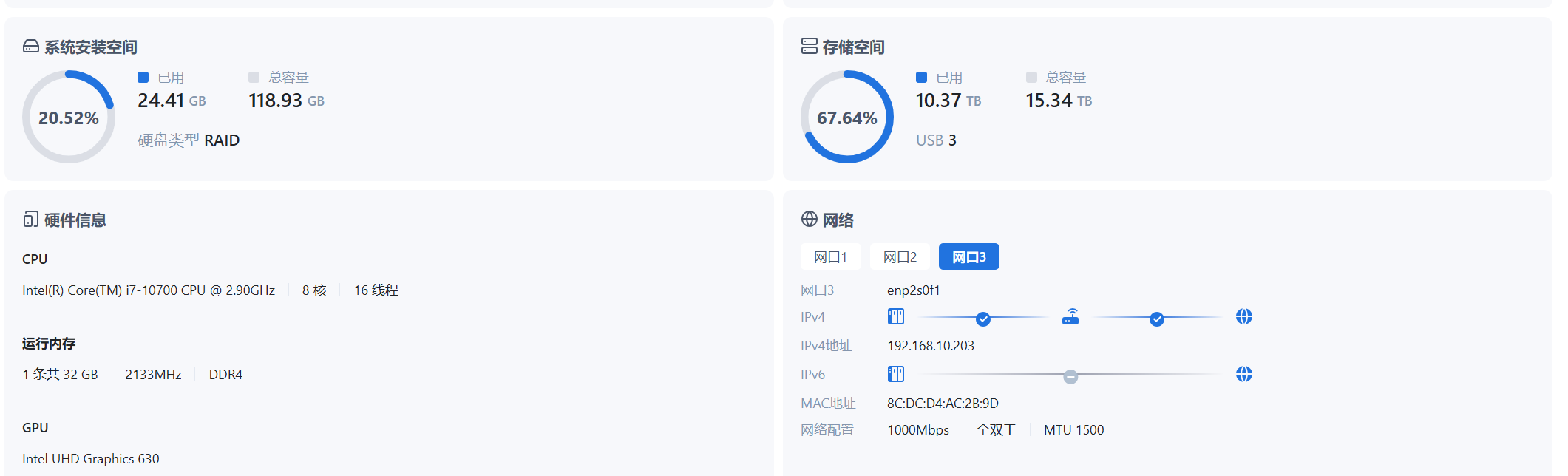Viewport: 1568px width, 476px height.
Task: Click the hardware icon next to 硬件信息
Action: coord(30,220)
